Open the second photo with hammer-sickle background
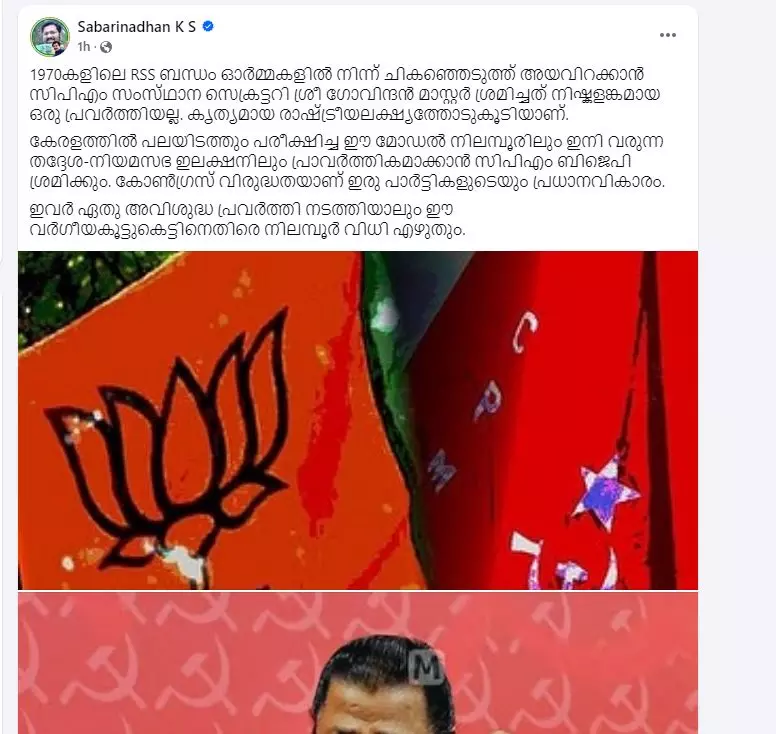The width and height of the screenshot is (776, 734). (358, 663)
